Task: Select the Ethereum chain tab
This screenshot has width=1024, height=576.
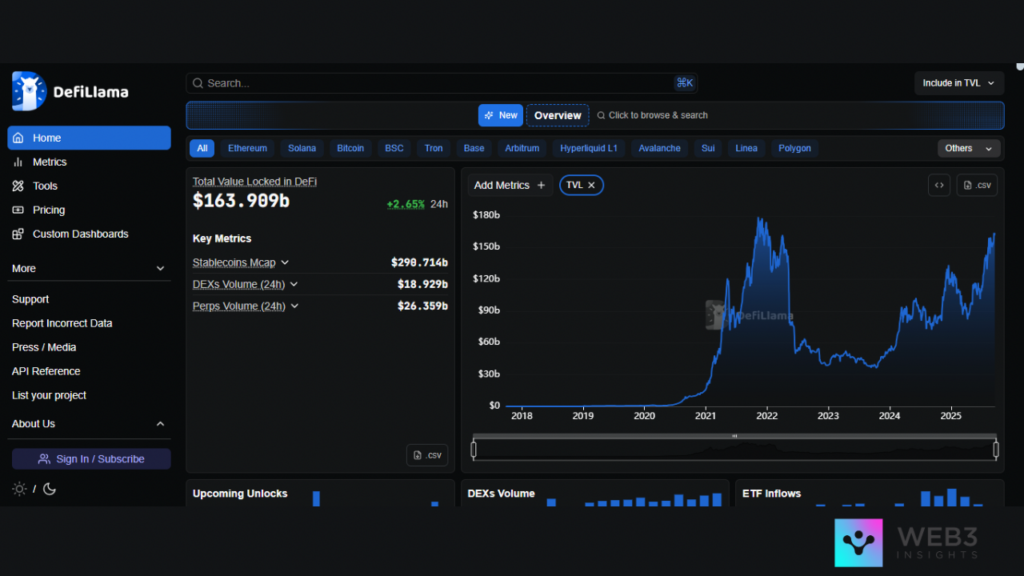Action: (x=248, y=148)
